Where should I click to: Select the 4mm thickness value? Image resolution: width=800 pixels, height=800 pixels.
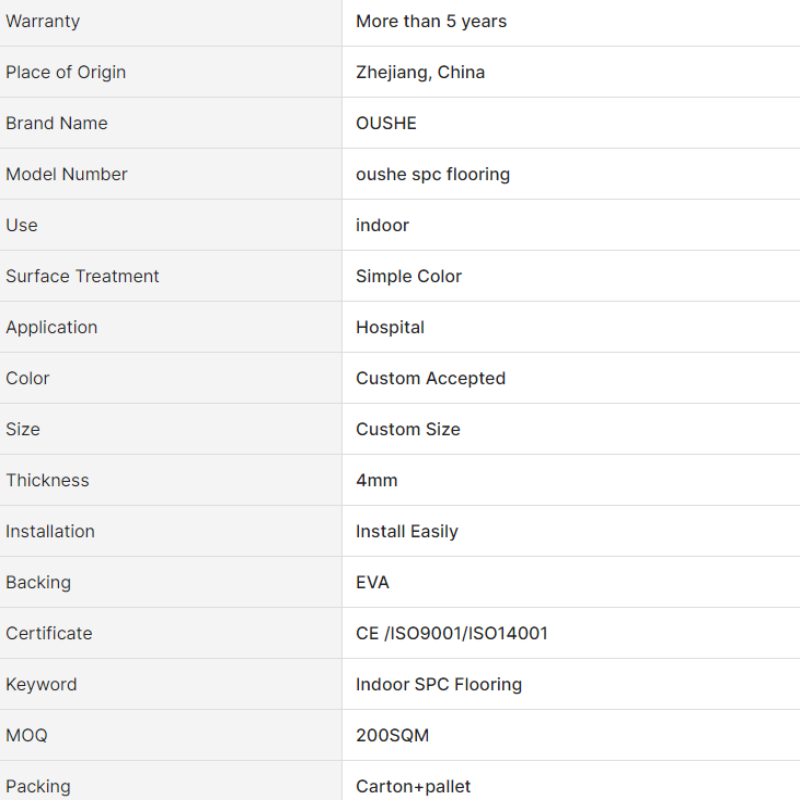pyautogui.click(x=377, y=480)
